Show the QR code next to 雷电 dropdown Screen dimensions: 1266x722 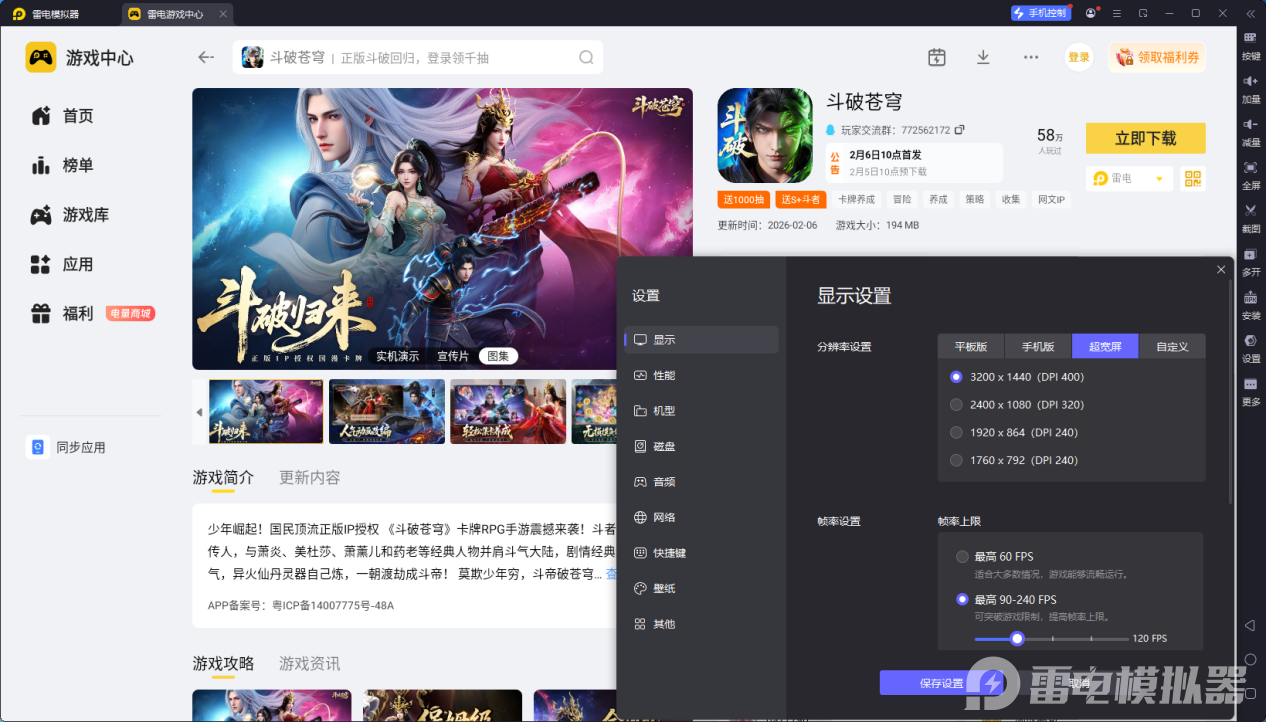(1192, 178)
